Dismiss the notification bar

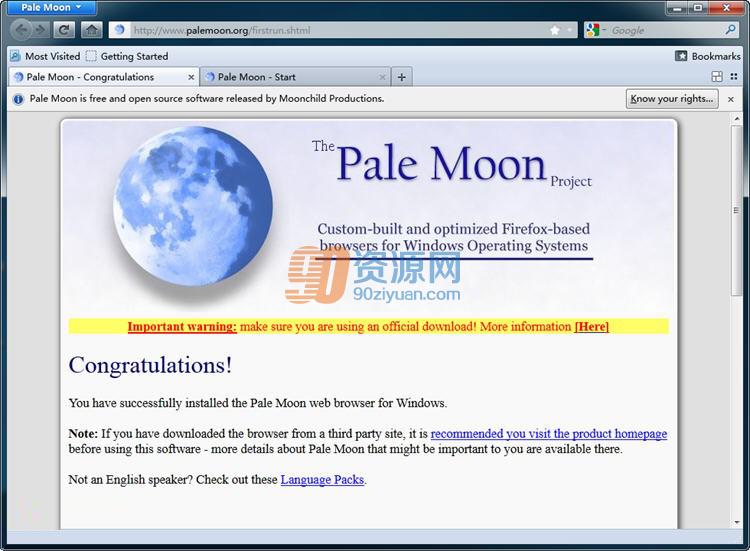coord(730,99)
